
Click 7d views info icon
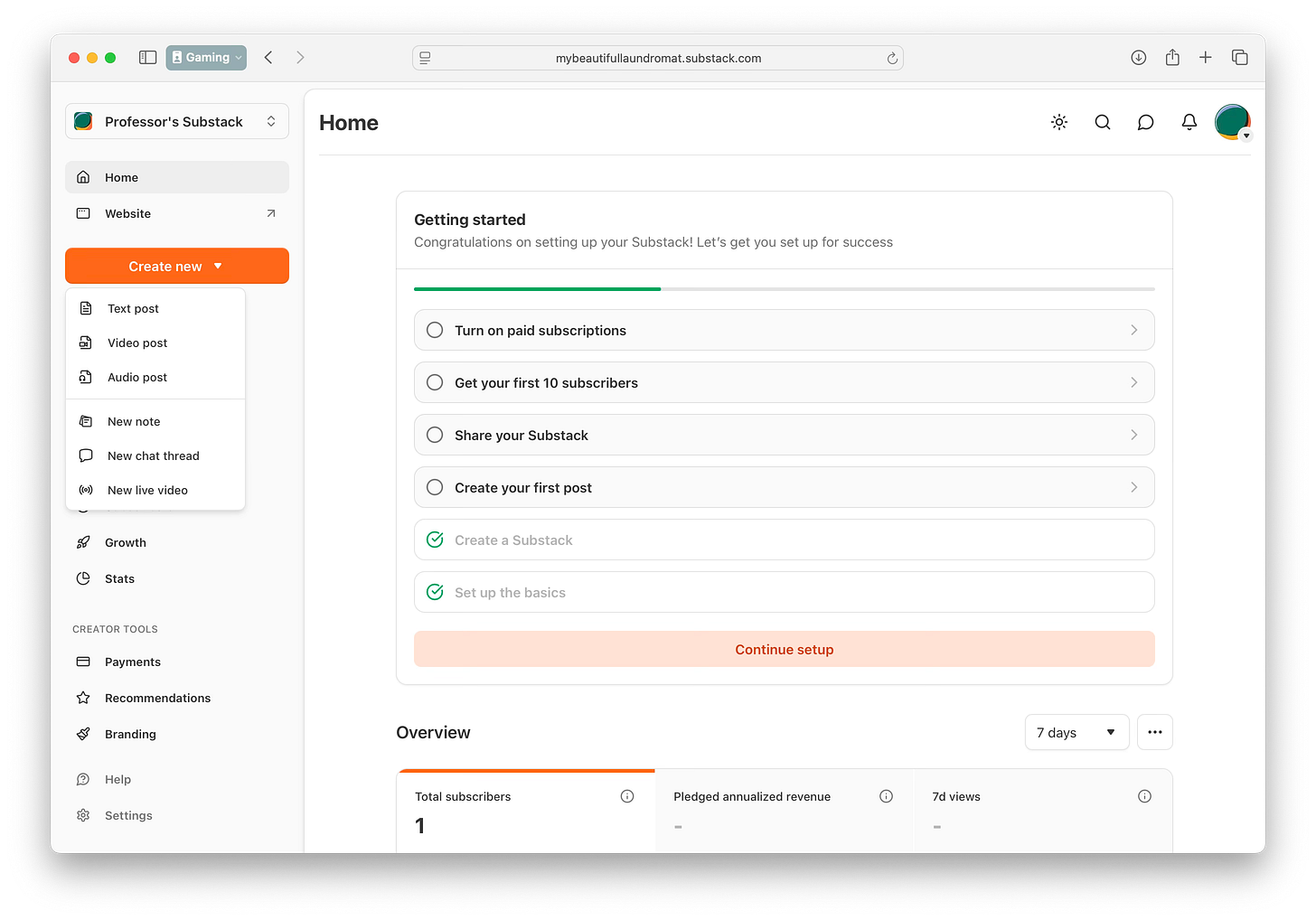pos(1144,796)
